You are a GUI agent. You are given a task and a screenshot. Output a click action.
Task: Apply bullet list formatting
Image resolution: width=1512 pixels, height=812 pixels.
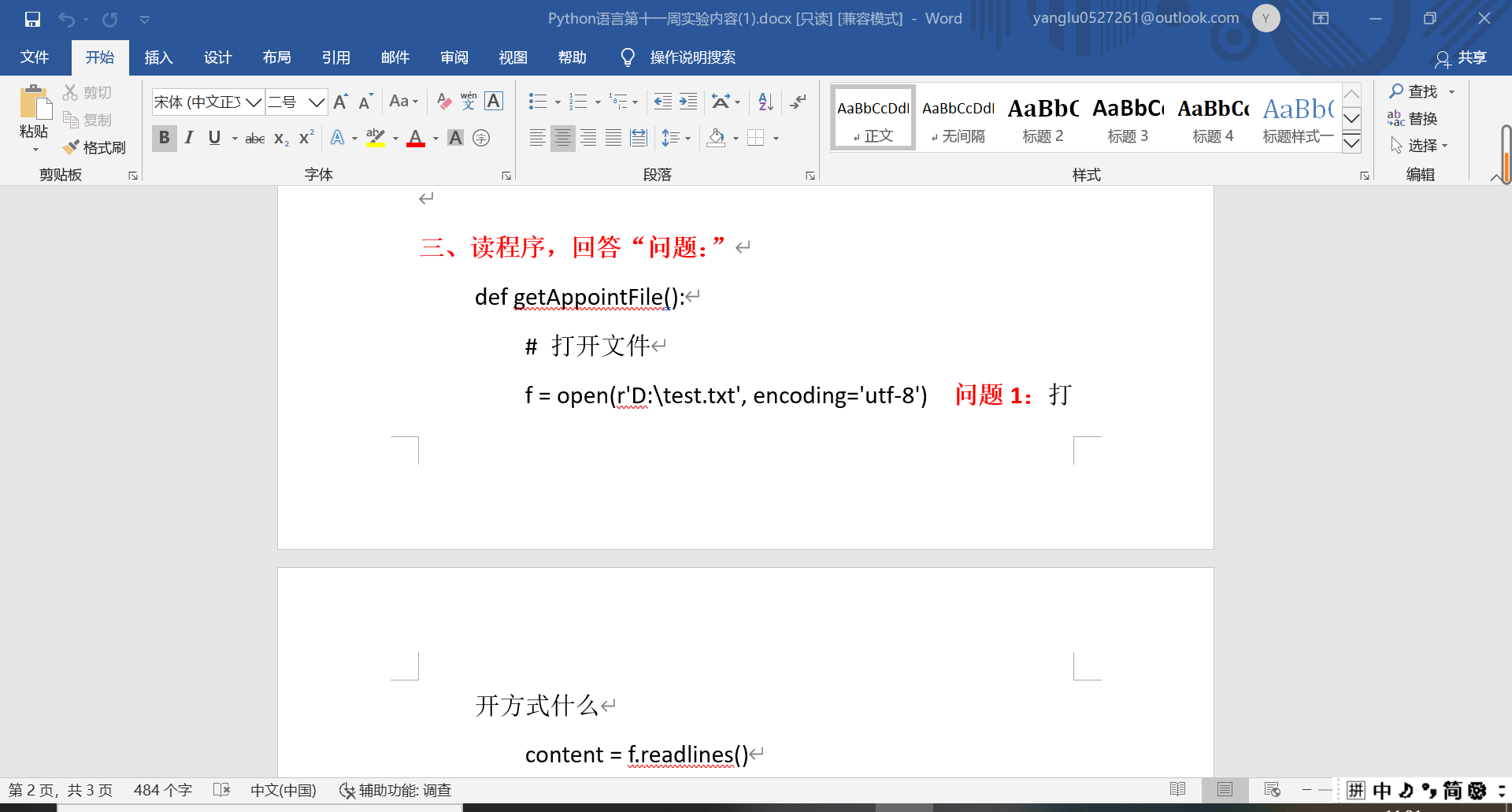tap(538, 102)
